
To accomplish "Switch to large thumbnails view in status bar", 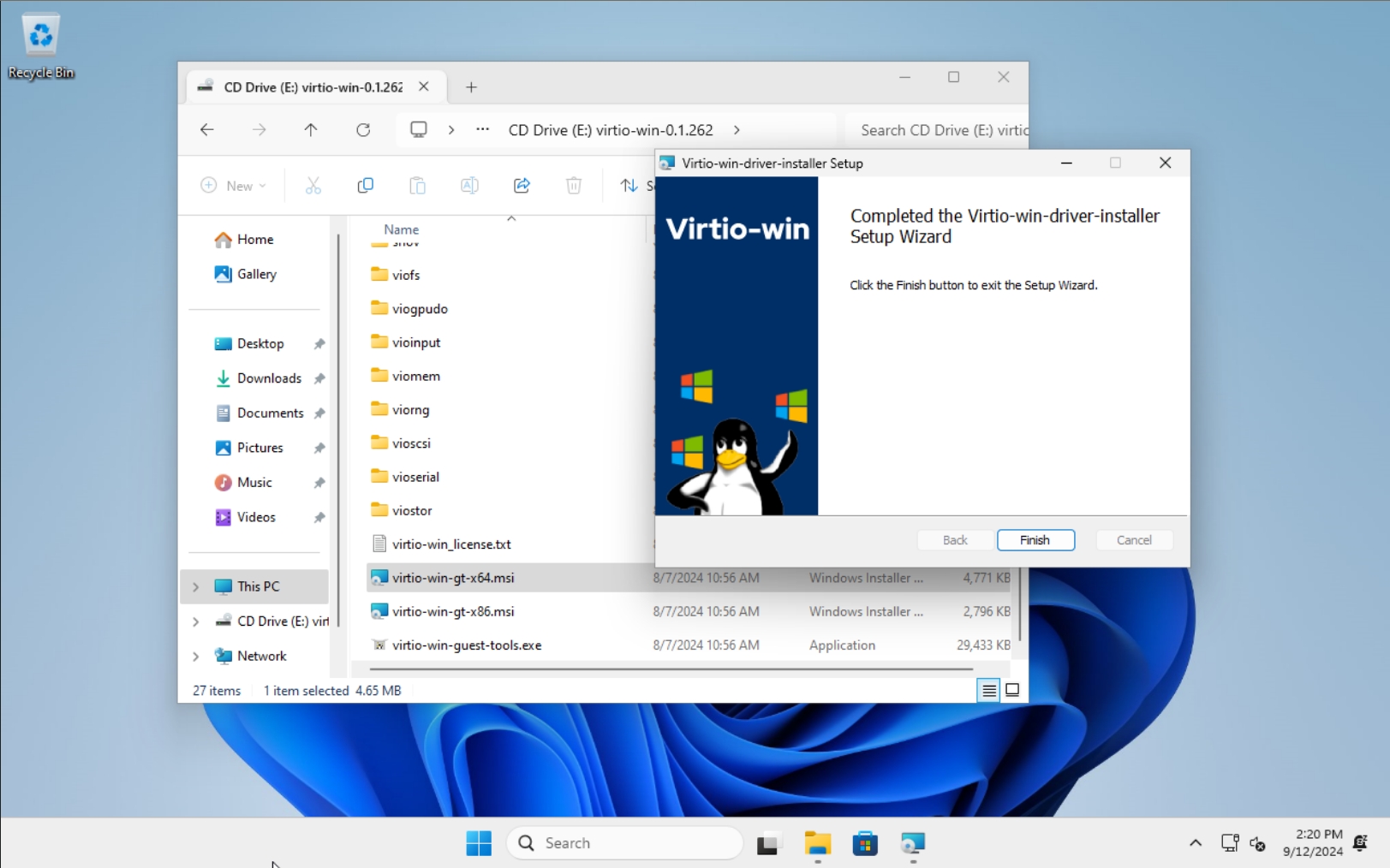I will pos(1012,690).
